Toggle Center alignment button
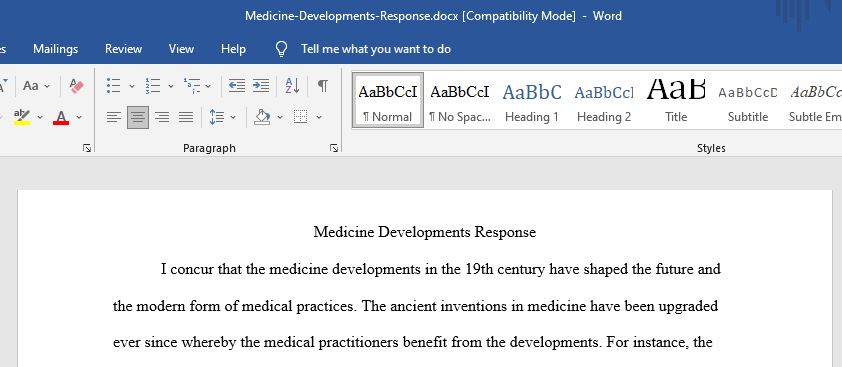 (138, 117)
